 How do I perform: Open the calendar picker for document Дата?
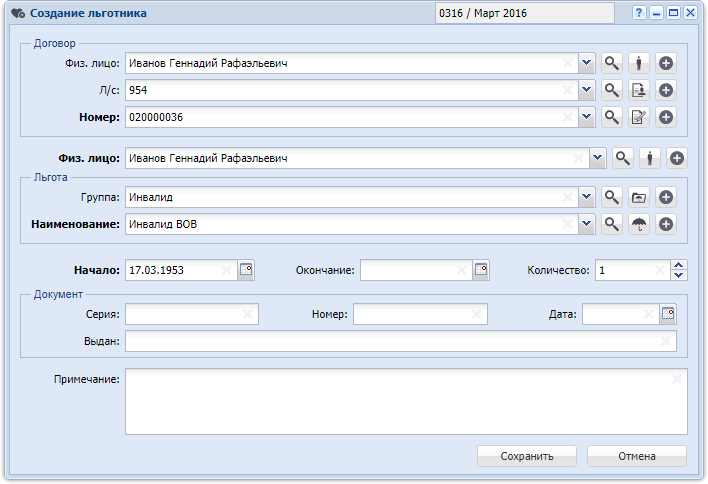click(668, 314)
